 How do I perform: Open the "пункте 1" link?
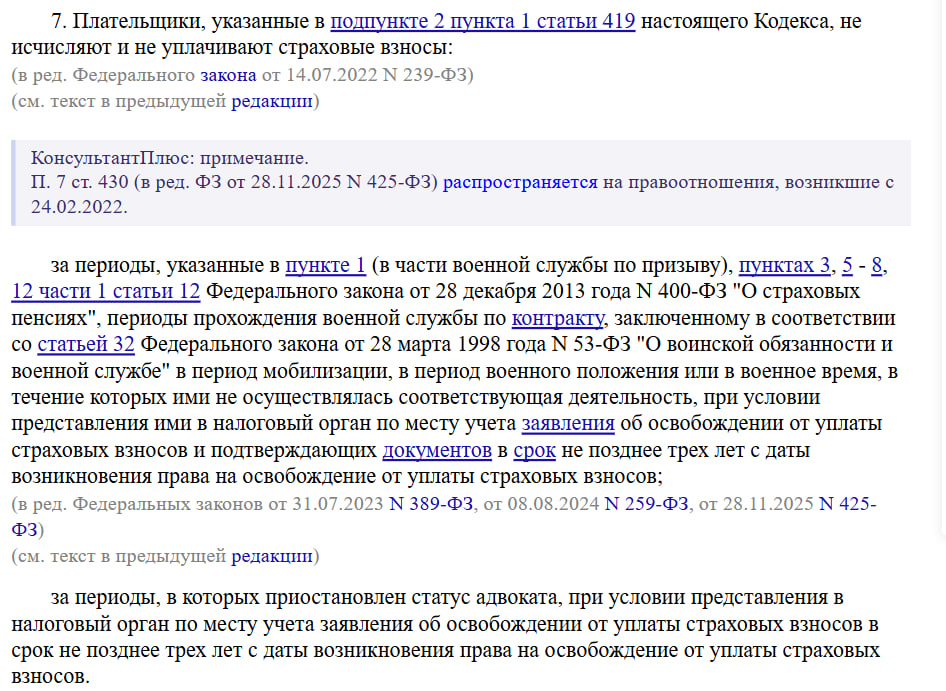pos(325,265)
